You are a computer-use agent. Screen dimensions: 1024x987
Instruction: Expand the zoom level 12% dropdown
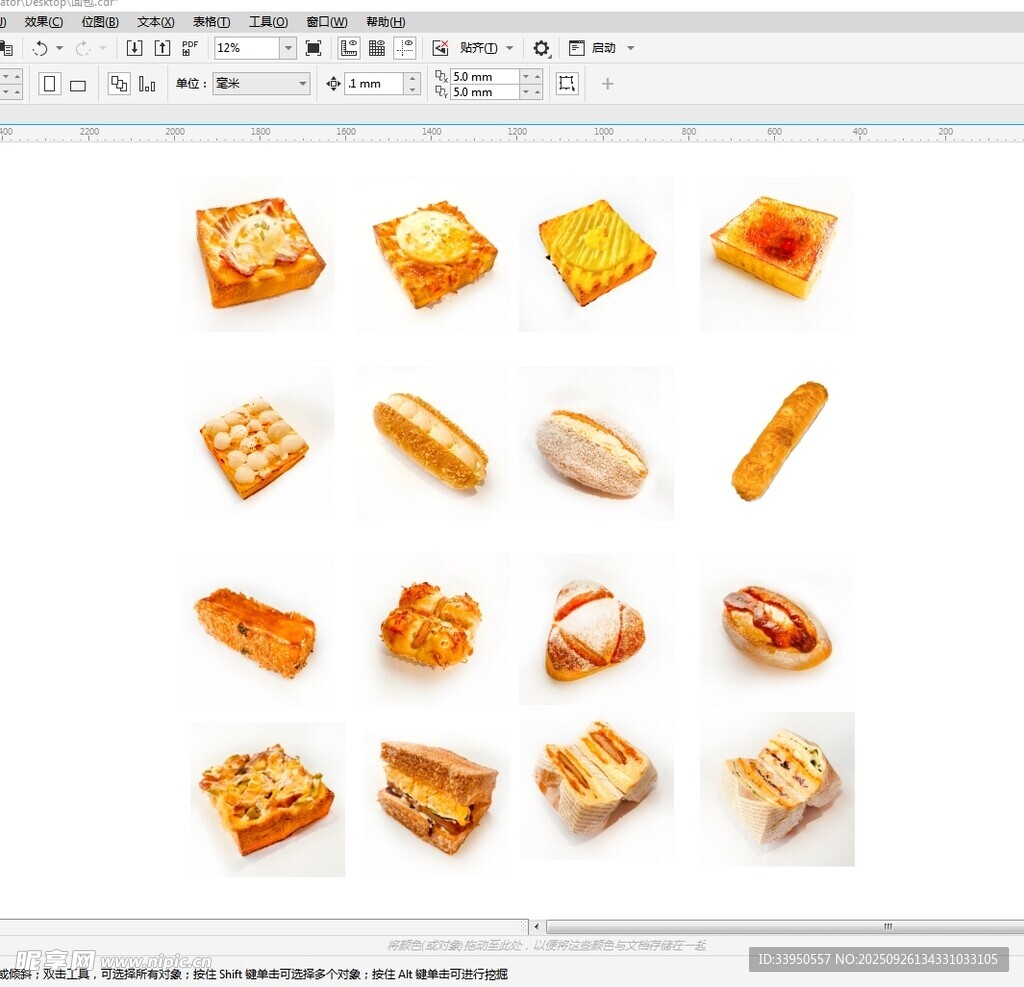click(x=288, y=48)
